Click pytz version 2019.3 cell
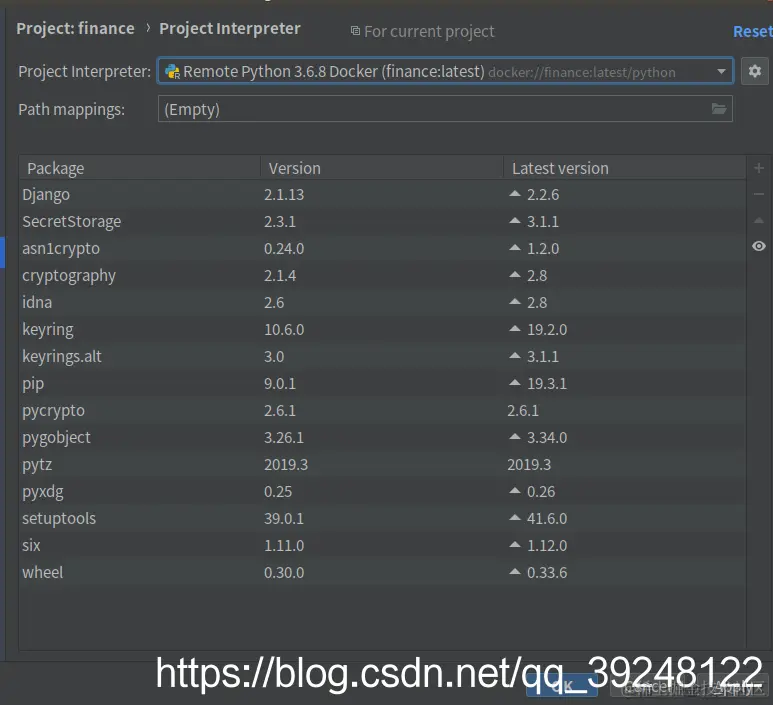Screen dimensions: 773x705 286,464
